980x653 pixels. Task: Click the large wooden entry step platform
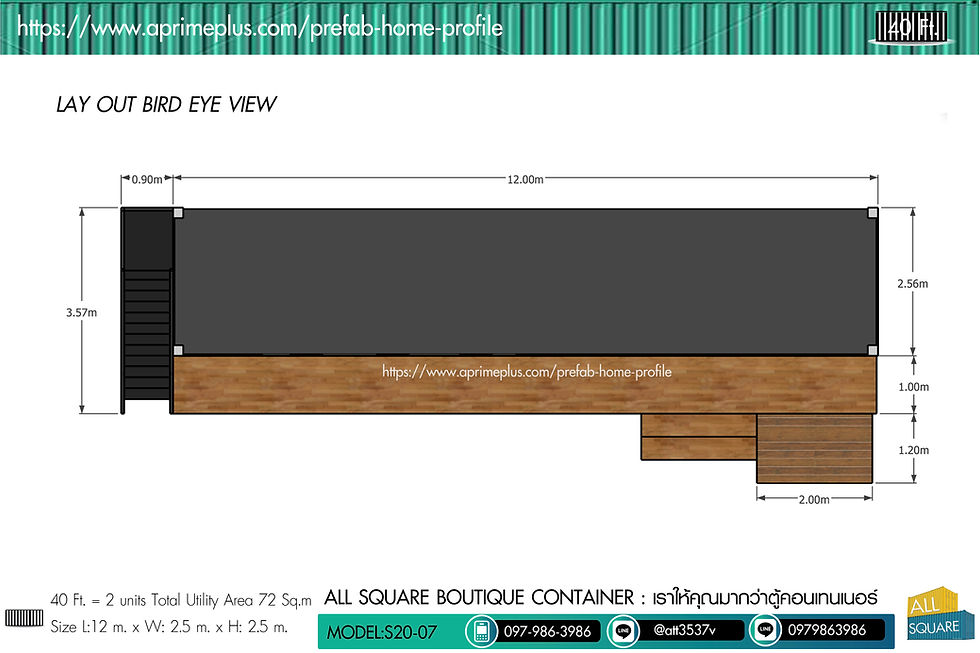tap(814, 448)
